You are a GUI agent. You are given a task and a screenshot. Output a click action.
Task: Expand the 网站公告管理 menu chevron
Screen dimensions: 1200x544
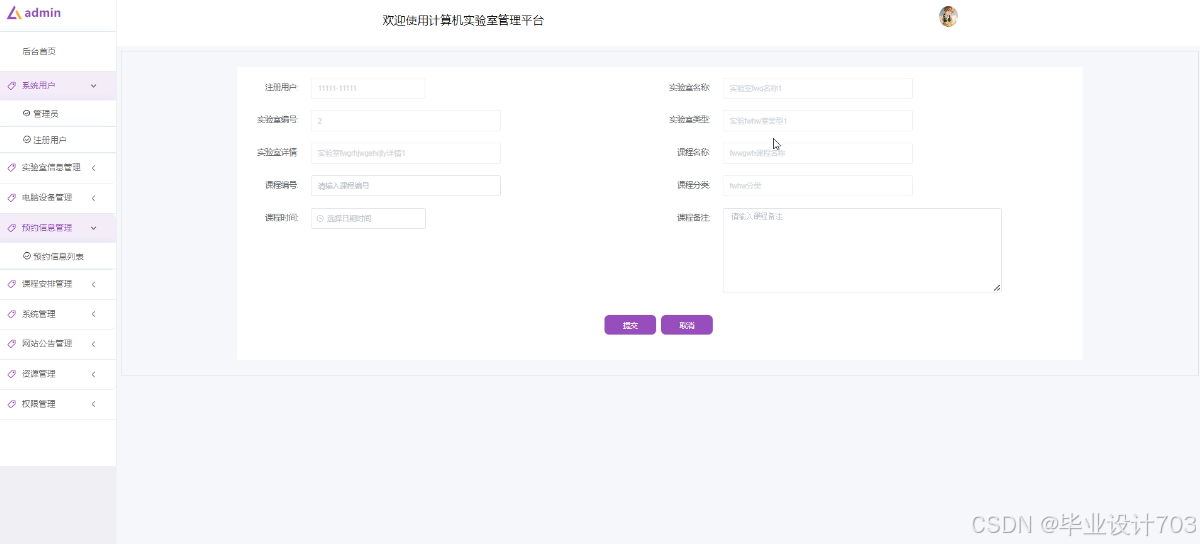(94, 344)
